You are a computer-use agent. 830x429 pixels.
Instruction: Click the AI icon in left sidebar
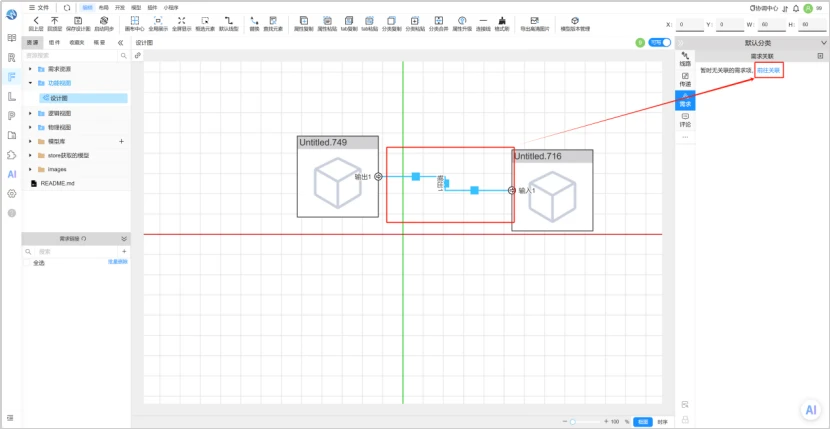click(12, 174)
